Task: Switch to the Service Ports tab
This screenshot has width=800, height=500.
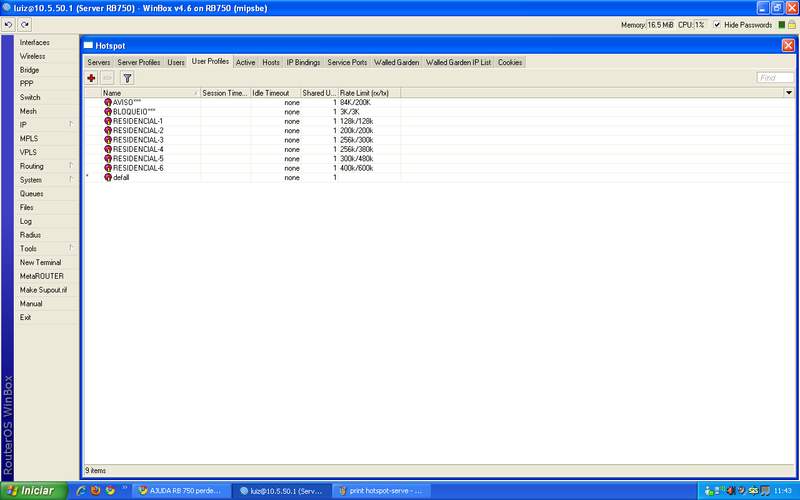Action: [x=347, y=62]
